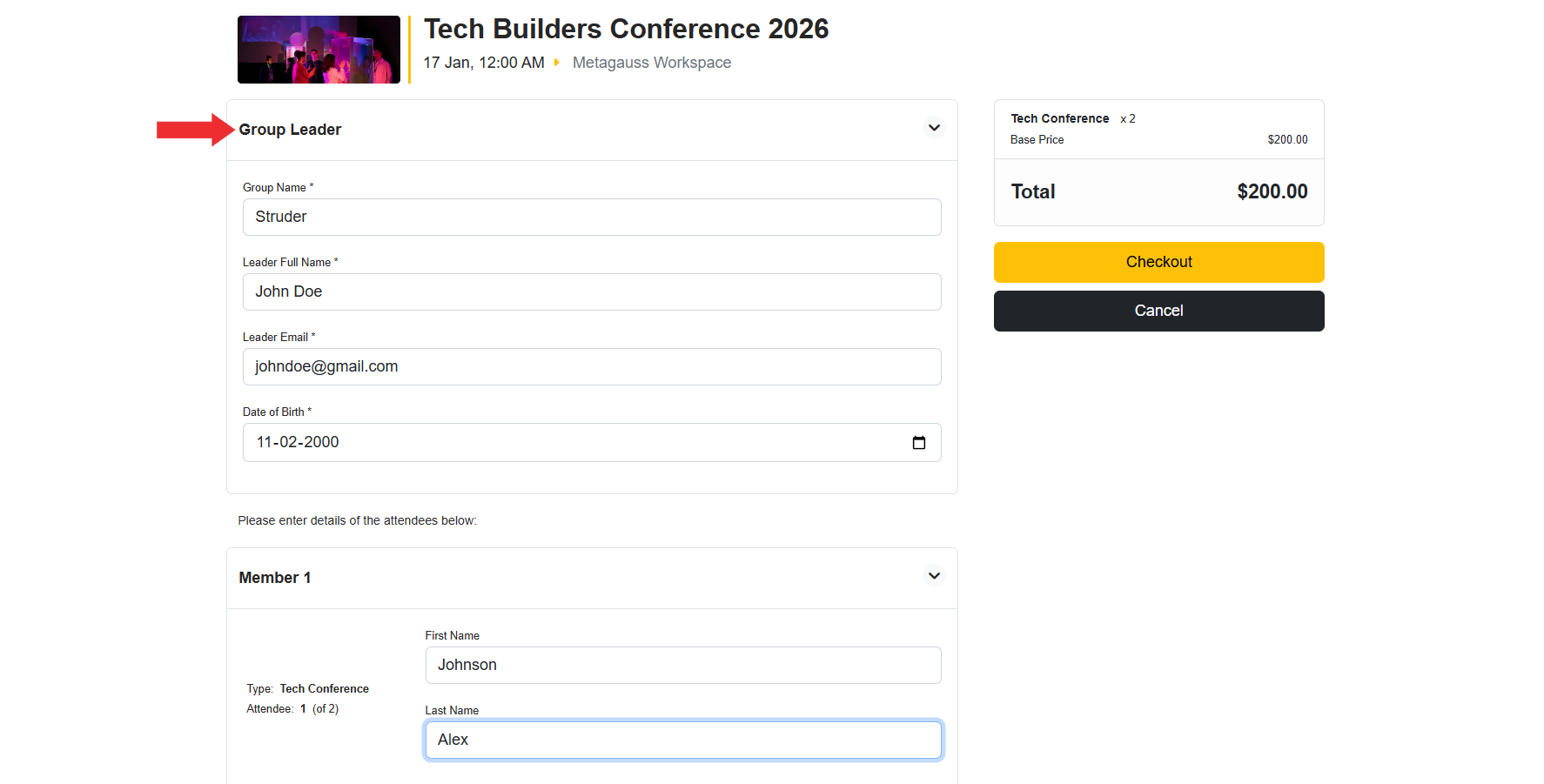This screenshot has width=1544, height=784.
Task: Click the Cancel button
Action: tap(1158, 311)
